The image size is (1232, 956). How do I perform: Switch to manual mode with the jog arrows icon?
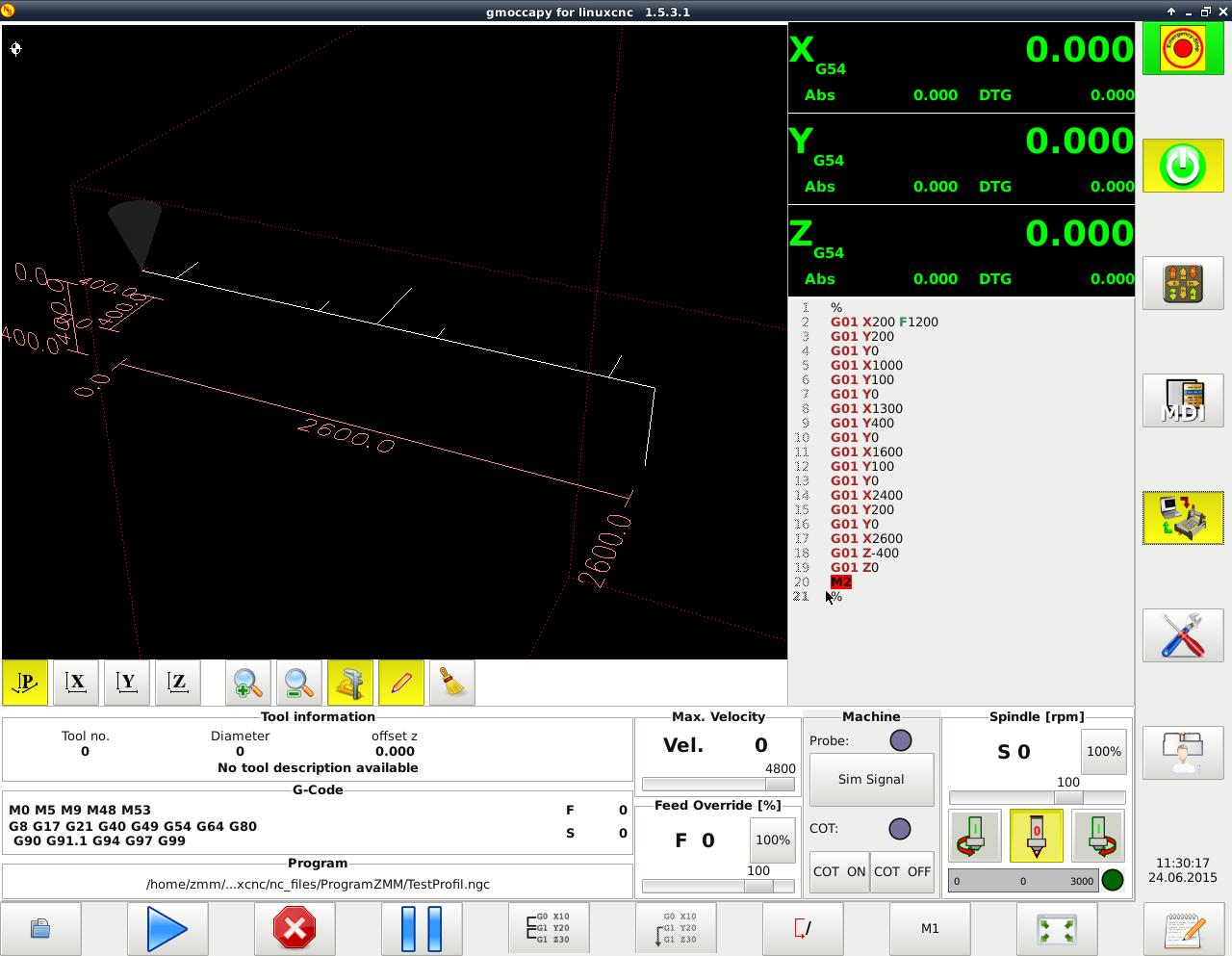tap(1183, 283)
